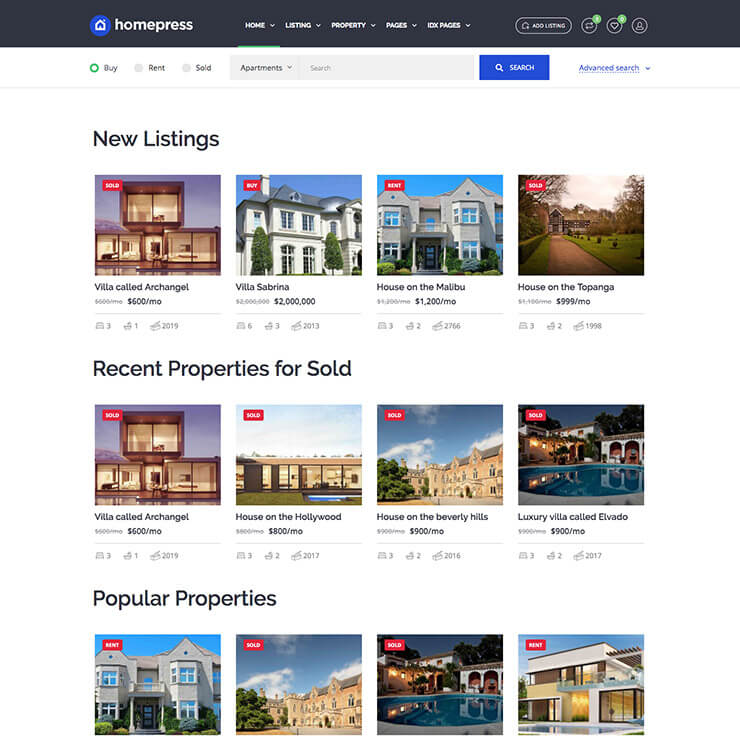The width and height of the screenshot is (740, 740).
Task: Click Luxury villa called Elvado title
Action: pyautogui.click(x=572, y=517)
